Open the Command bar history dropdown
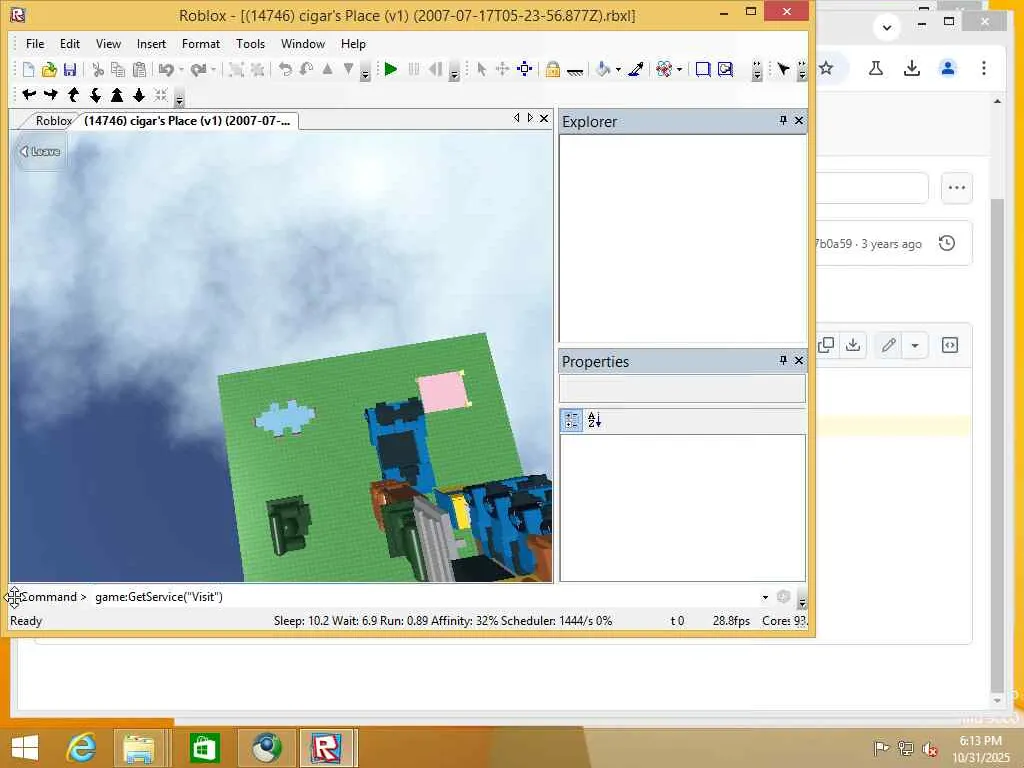This screenshot has width=1024, height=768. (765, 597)
